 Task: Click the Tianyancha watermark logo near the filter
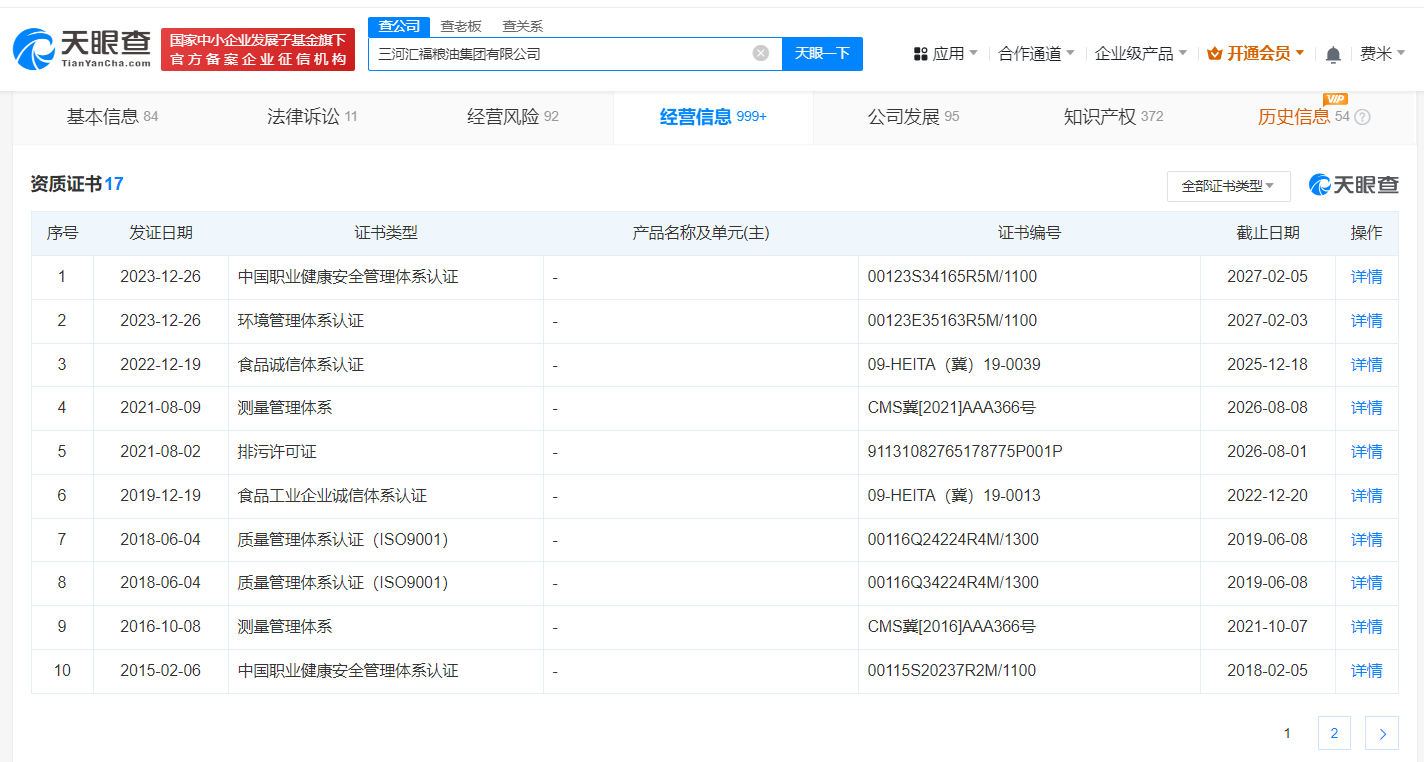click(1353, 185)
